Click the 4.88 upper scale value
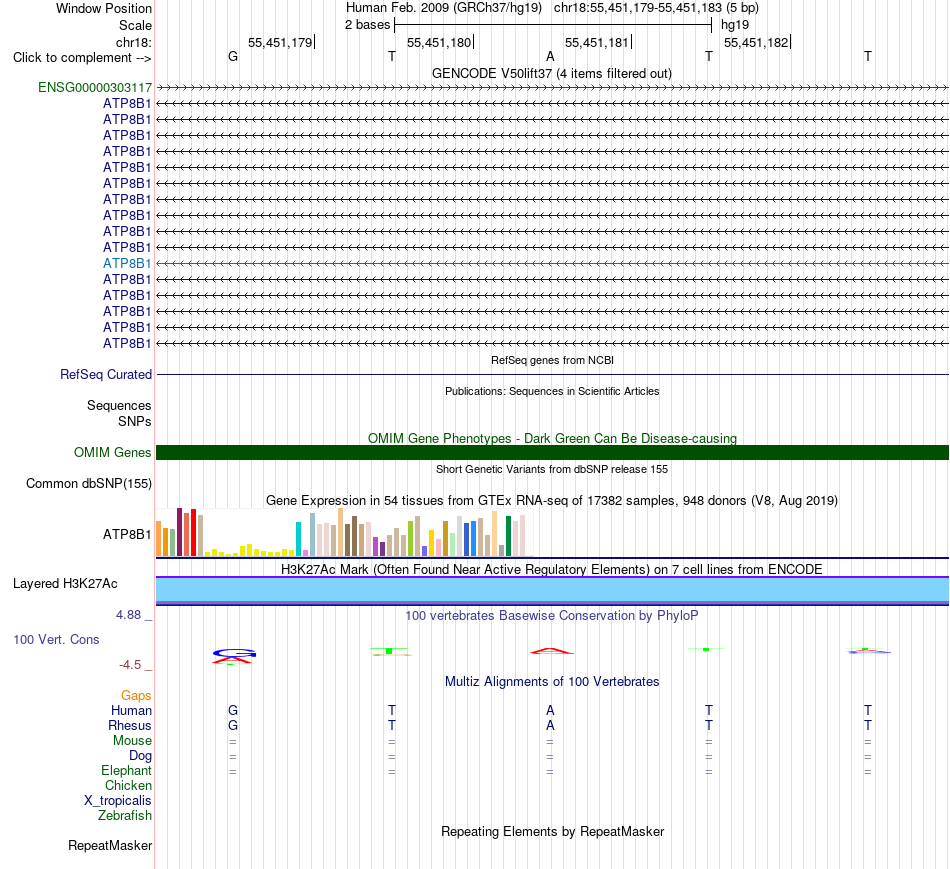The width and height of the screenshot is (950, 869). (x=128, y=615)
